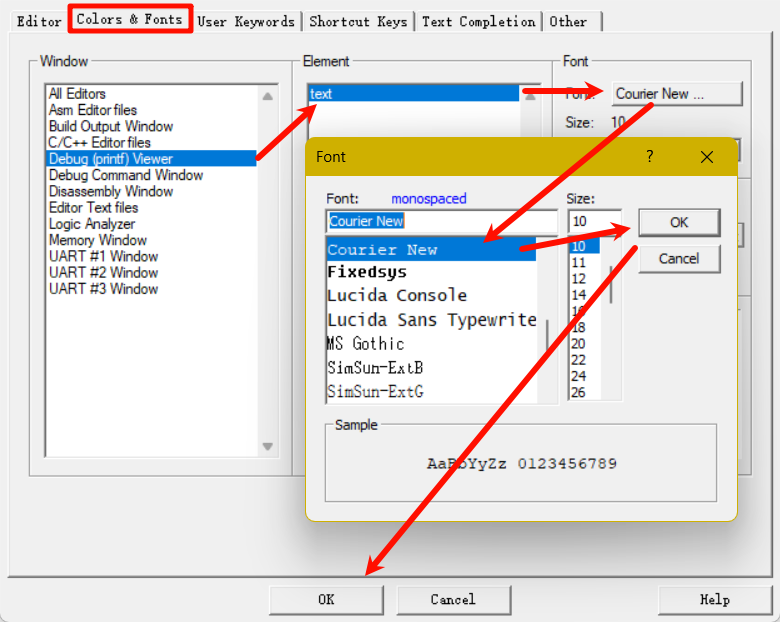The width and height of the screenshot is (780, 622).
Task: Select the 'text' element item
Action: point(413,94)
